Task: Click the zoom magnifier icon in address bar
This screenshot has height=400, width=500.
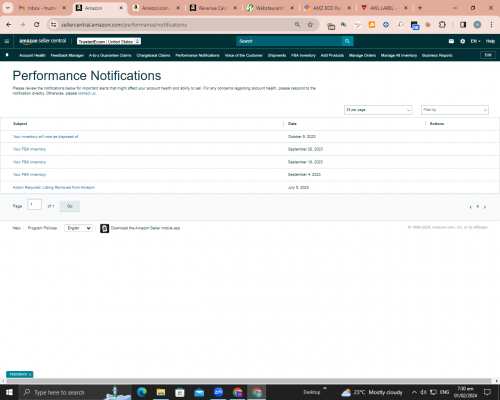Action: click(x=297, y=24)
